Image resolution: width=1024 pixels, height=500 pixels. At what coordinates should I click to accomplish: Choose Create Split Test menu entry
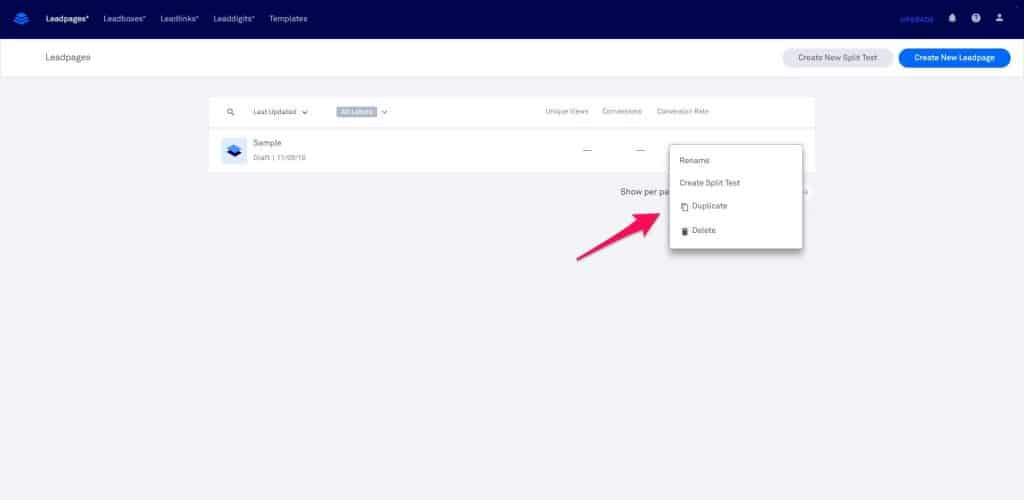[x=709, y=183]
